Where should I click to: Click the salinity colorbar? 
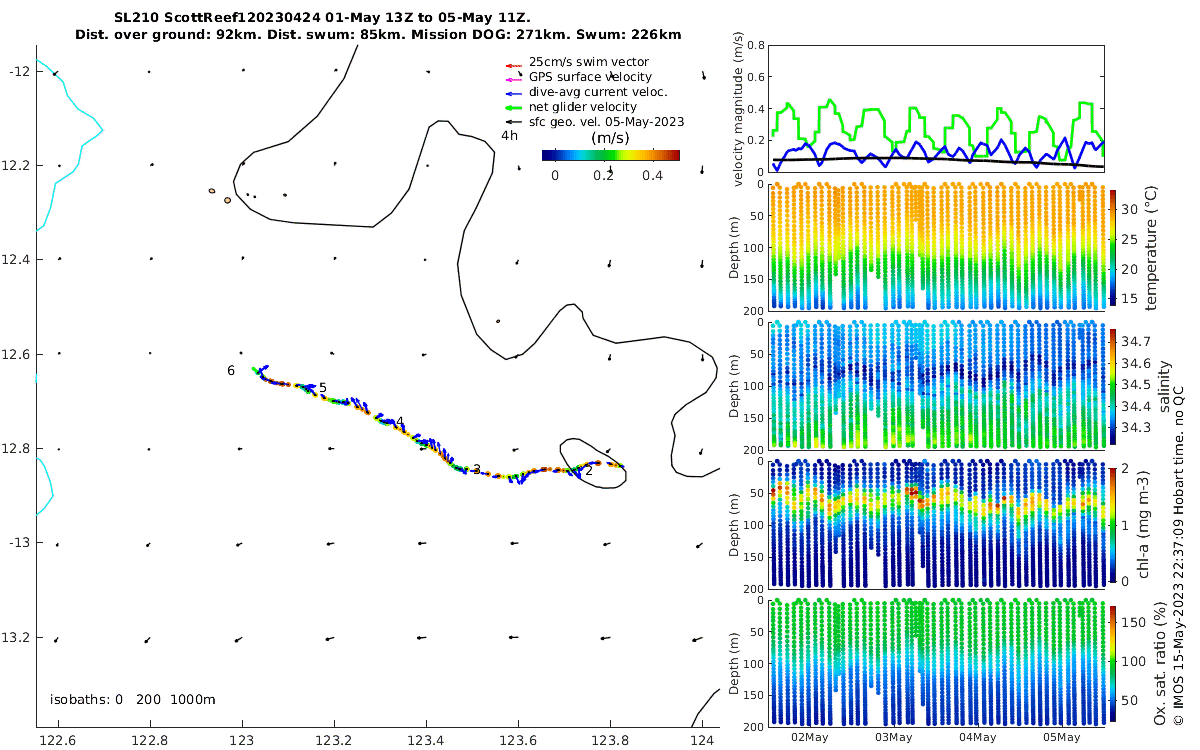point(1113,384)
